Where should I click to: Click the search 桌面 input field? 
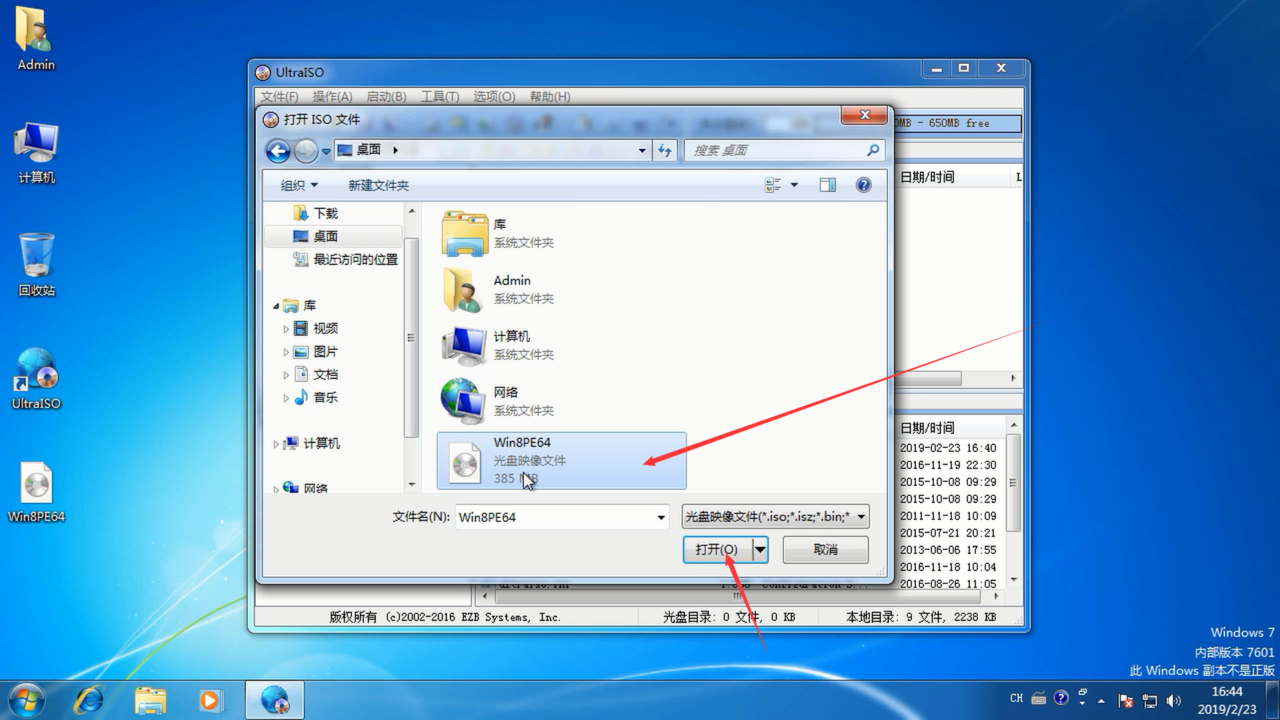point(775,150)
